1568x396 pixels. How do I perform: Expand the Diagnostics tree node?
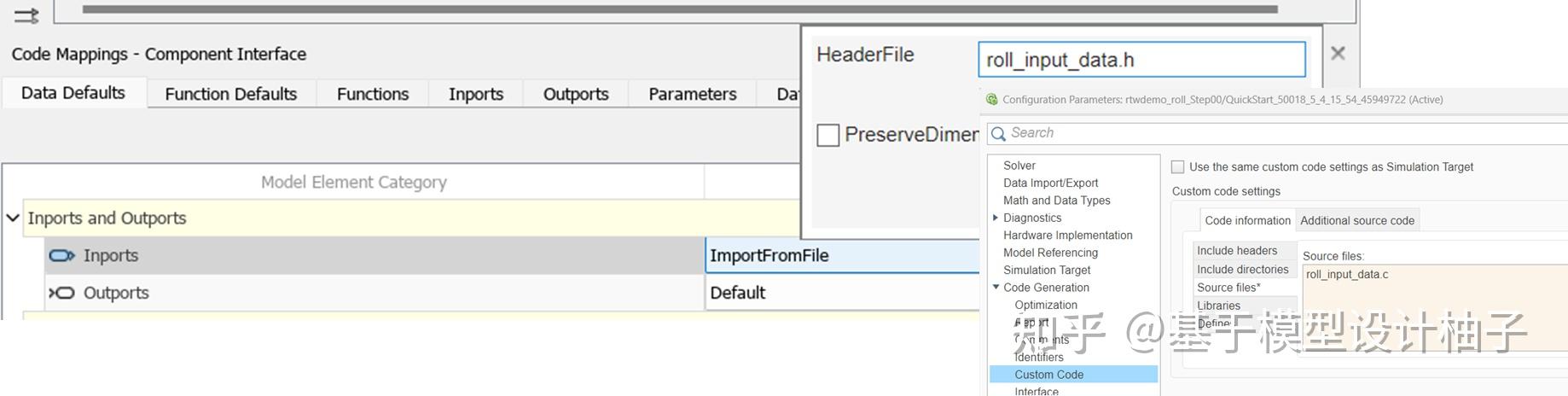coord(996,218)
